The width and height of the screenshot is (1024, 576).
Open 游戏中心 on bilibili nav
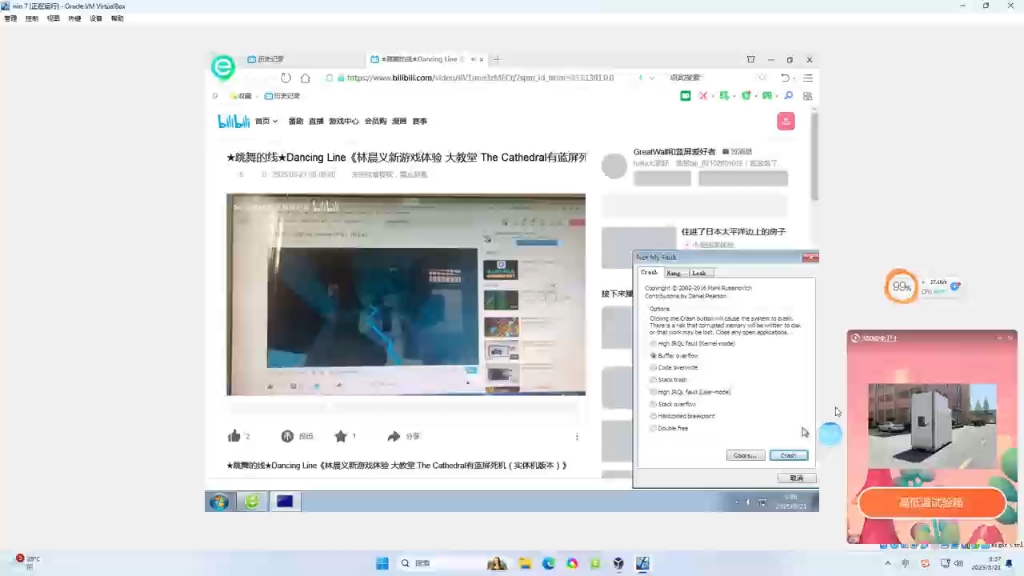coord(344,121)
